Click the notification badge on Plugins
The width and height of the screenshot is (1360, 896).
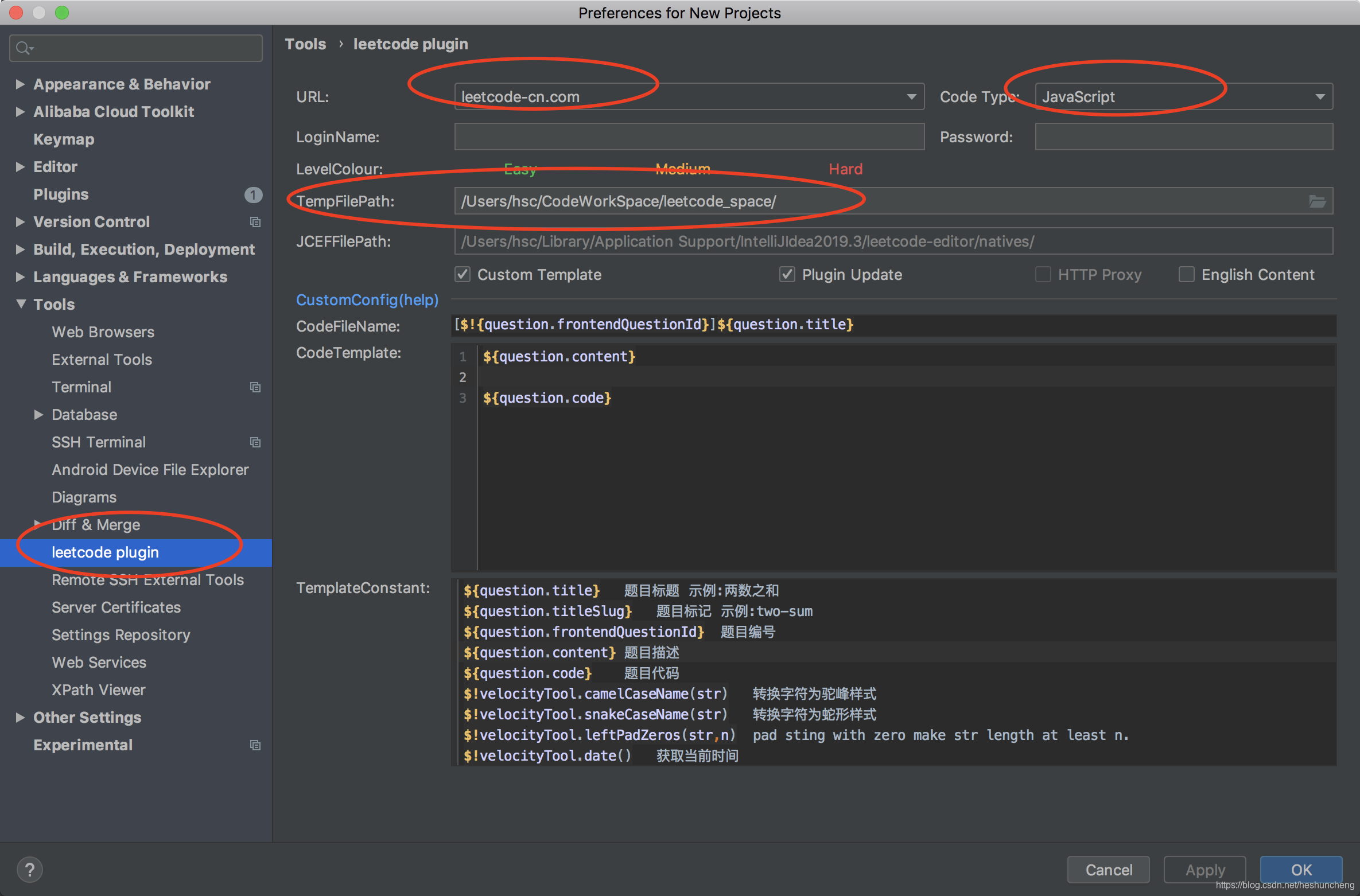(254, 194)
